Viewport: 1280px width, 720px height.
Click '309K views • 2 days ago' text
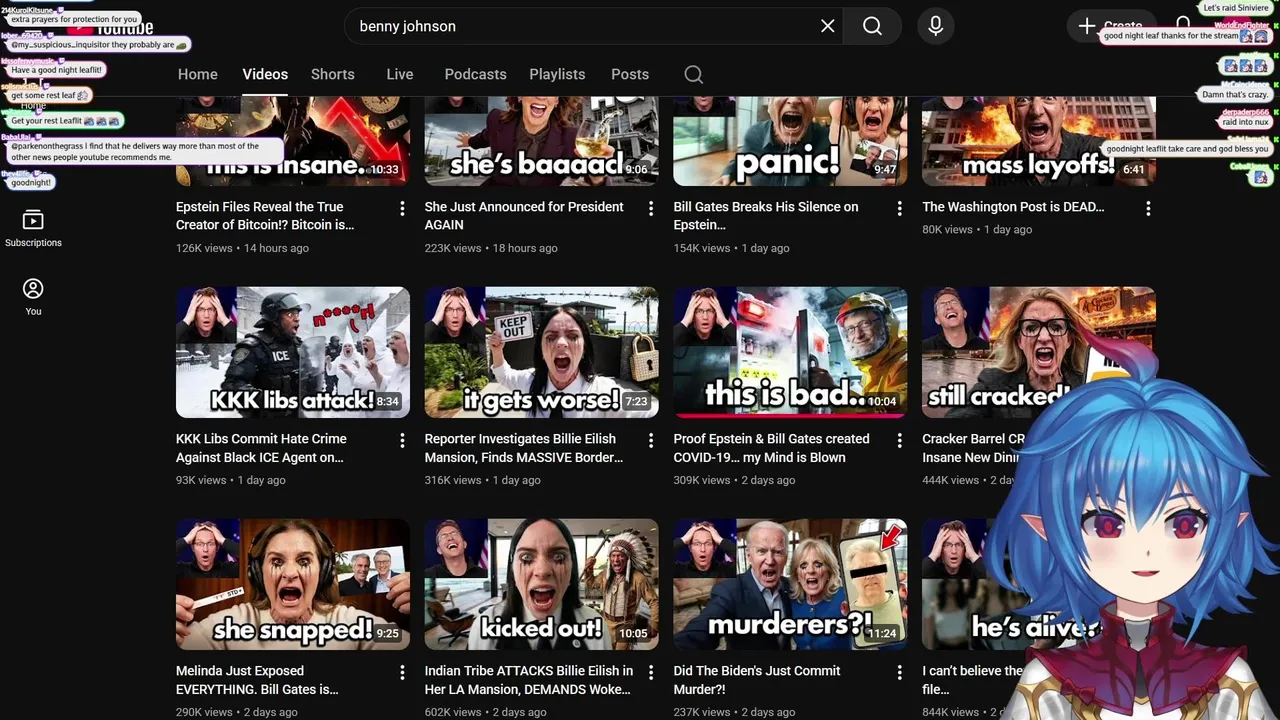coord(735,480)
